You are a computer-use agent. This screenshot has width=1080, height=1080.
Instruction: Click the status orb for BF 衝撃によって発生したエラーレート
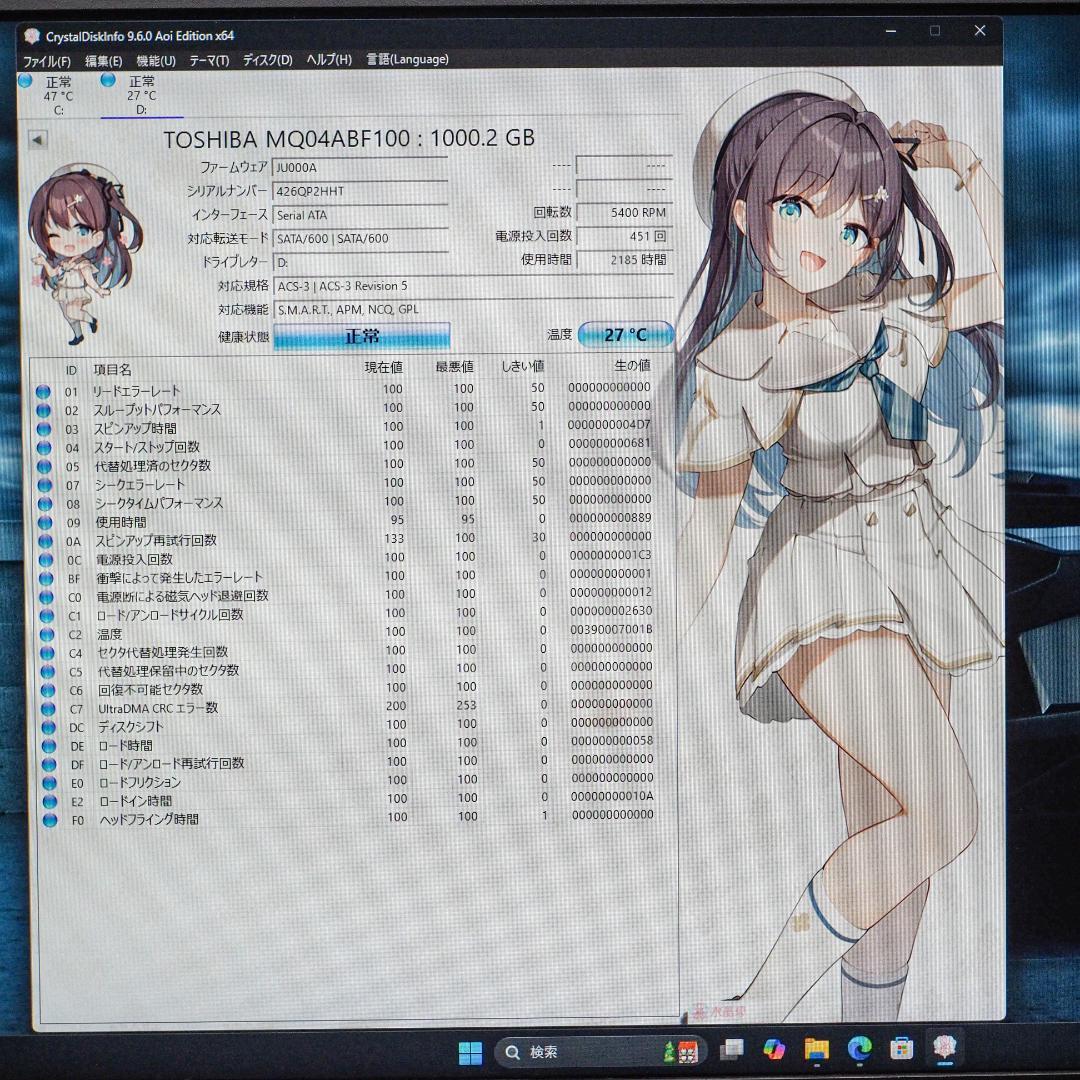coord(47,579)
